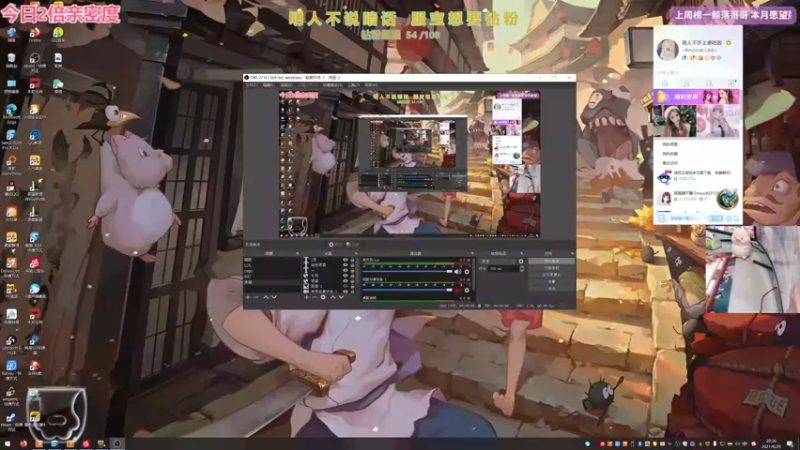Move selected scene up in OBS

point(266,297)
